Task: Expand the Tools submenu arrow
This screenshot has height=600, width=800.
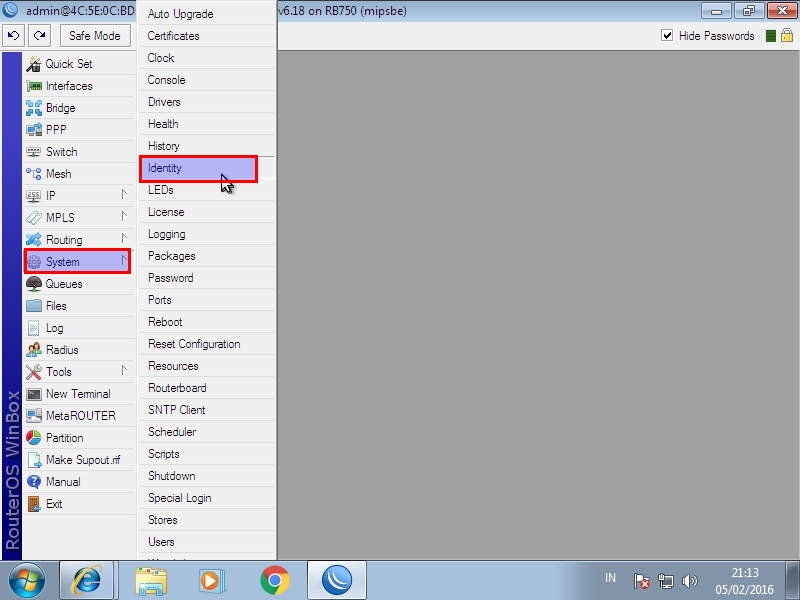Action: click(124, 371)
